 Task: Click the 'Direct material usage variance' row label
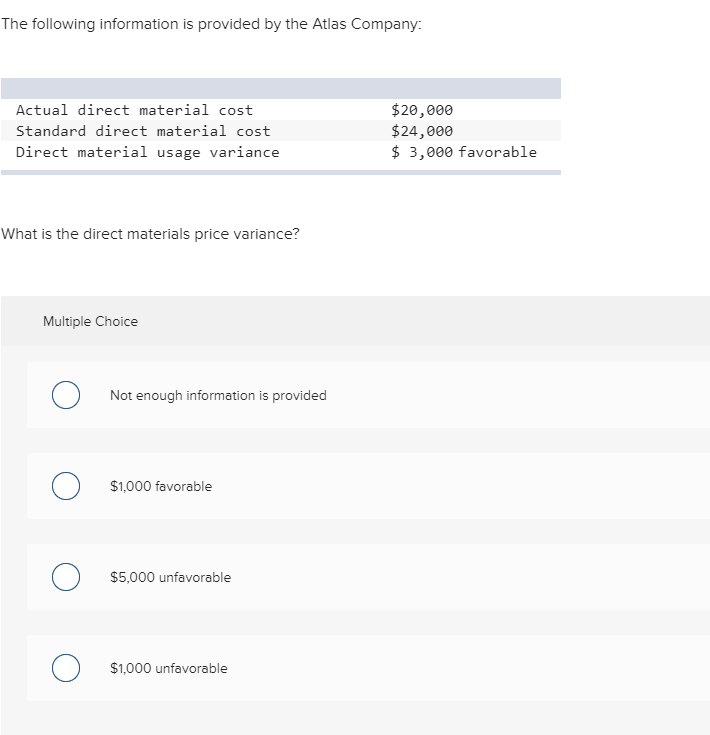[x=148, y=152]
